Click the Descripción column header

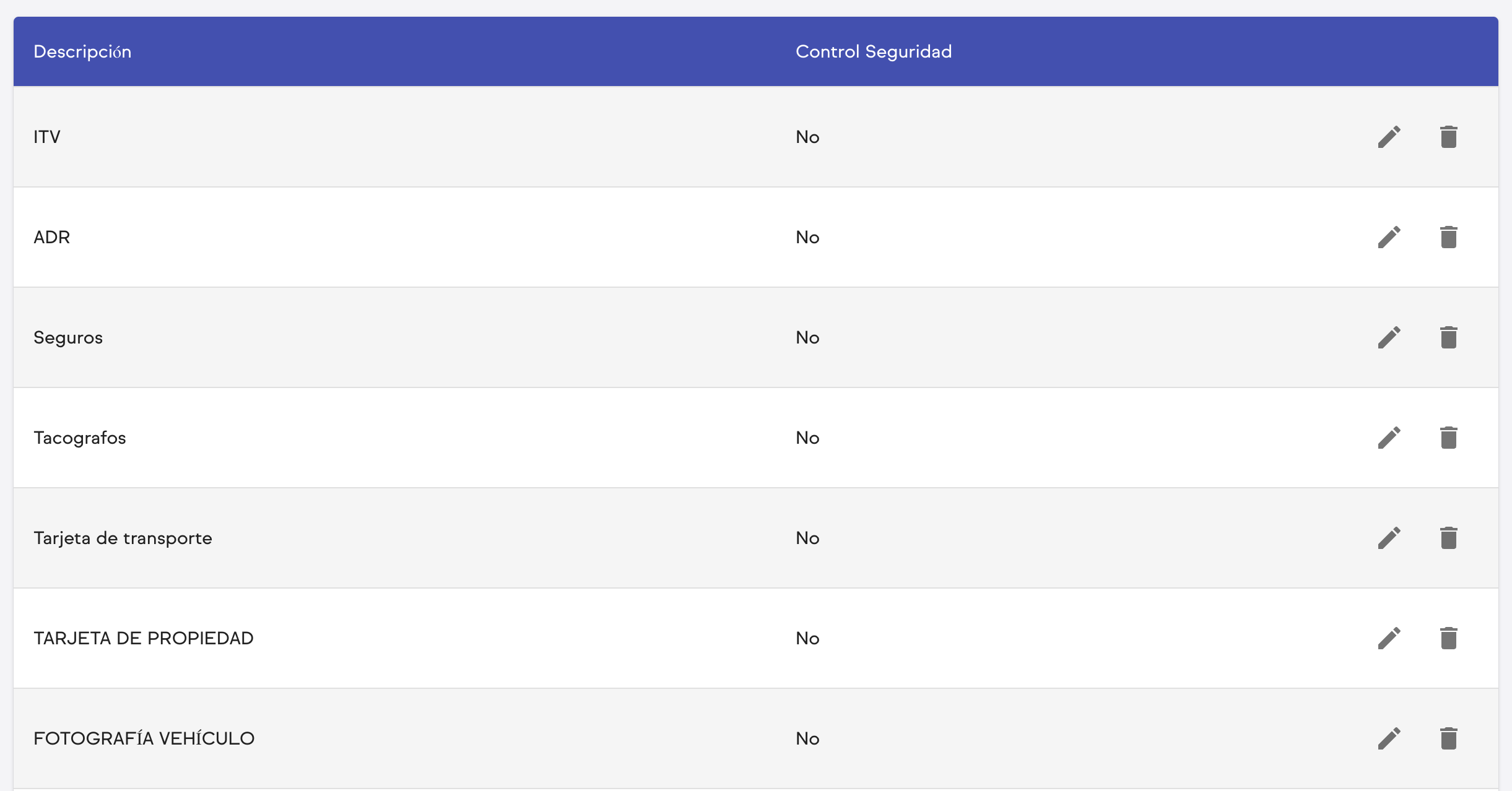[x=82, y=51]
